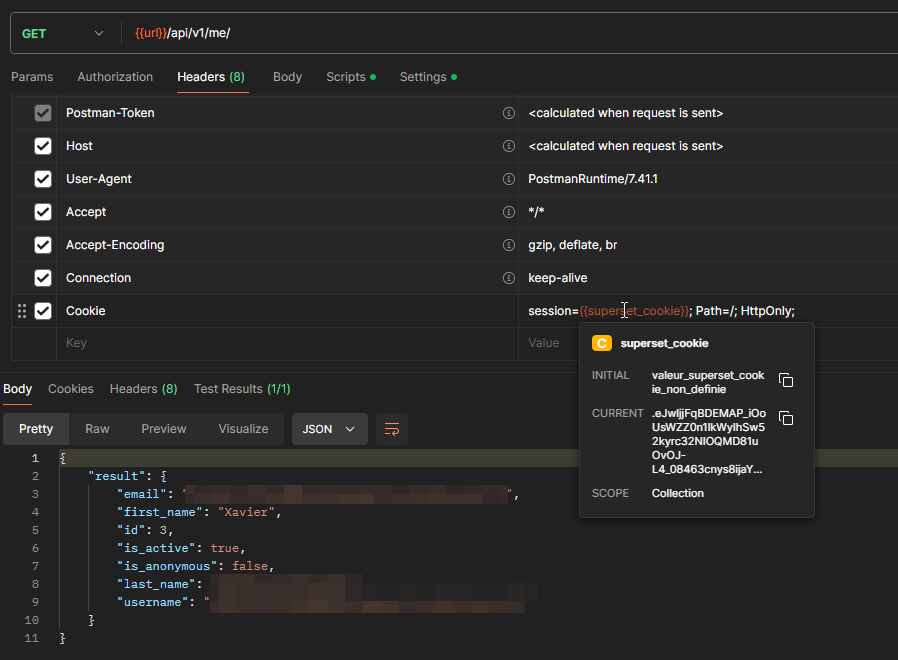The height and width of the screenshot is (660, 898).
Task: Click the PostmanRuntime/7.41.1 value
Action: 593,179
